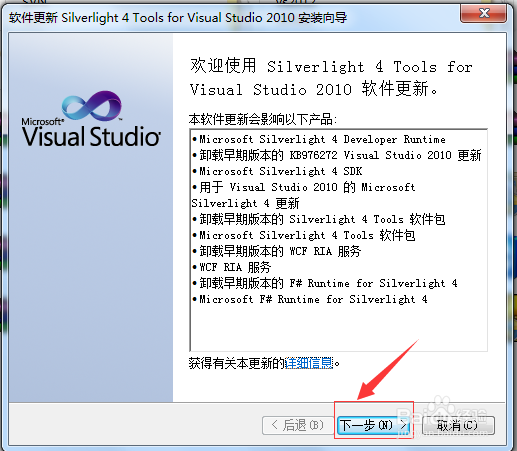The height and width of the screenshot is (451, 517).
Task: Select 卸载早期版本的 F# Runtime for Silverlight 4 line
Action: tap(325, 283)
